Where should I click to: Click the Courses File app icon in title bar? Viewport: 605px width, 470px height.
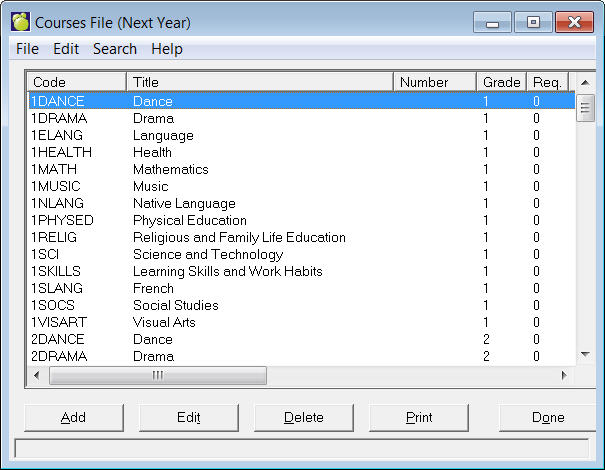[x=20, y=21]
